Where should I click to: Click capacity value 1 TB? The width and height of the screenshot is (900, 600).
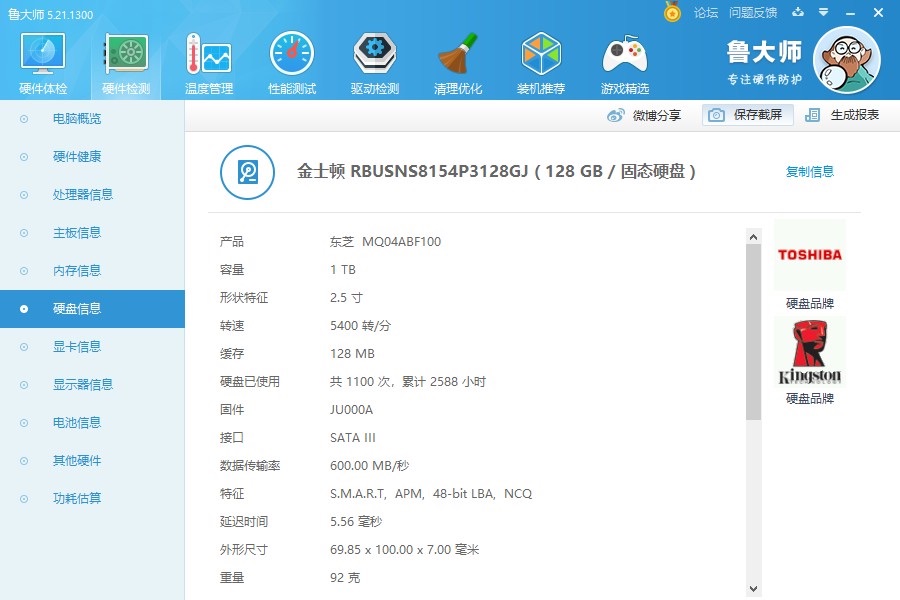[x=343, y=270]
